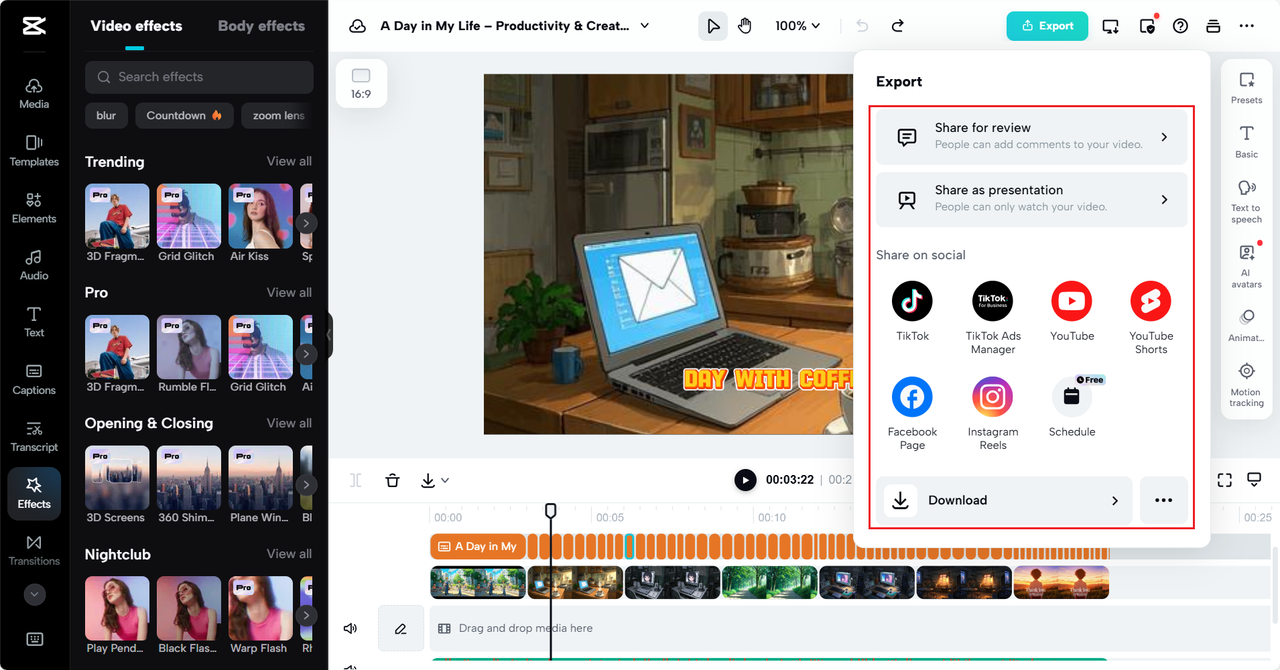Select the Countdown search tag
The height and width of the screenshot is (670, 1280).
(x=184, y=115)
